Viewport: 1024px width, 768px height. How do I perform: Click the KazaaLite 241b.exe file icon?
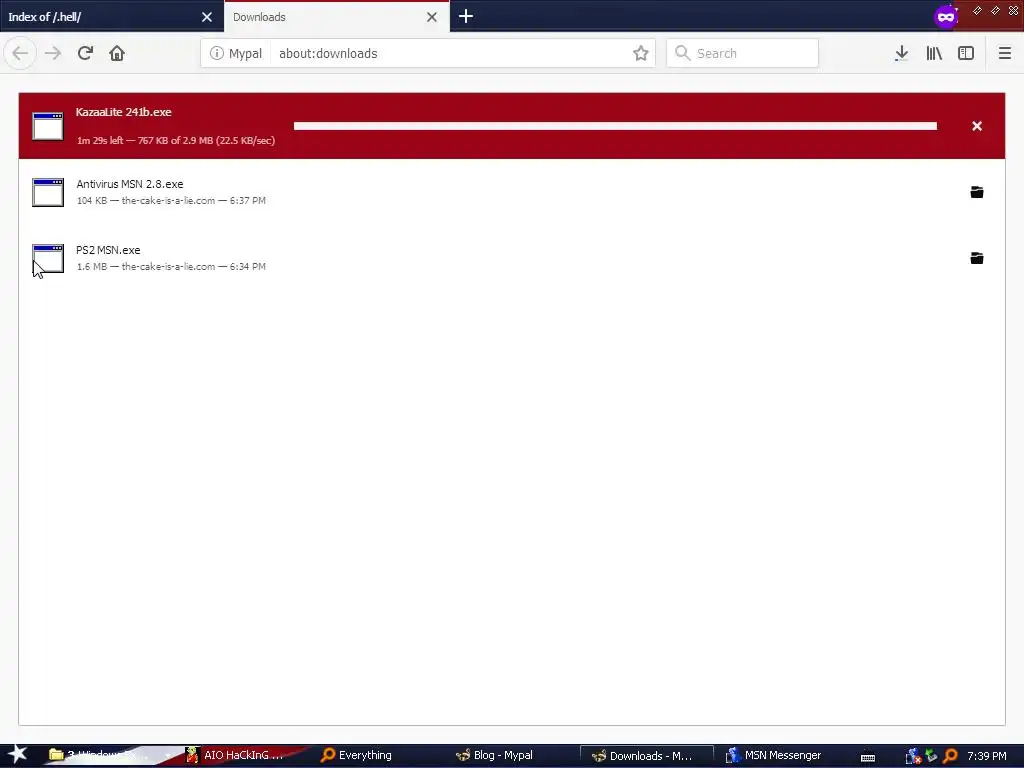pos(48,126)
